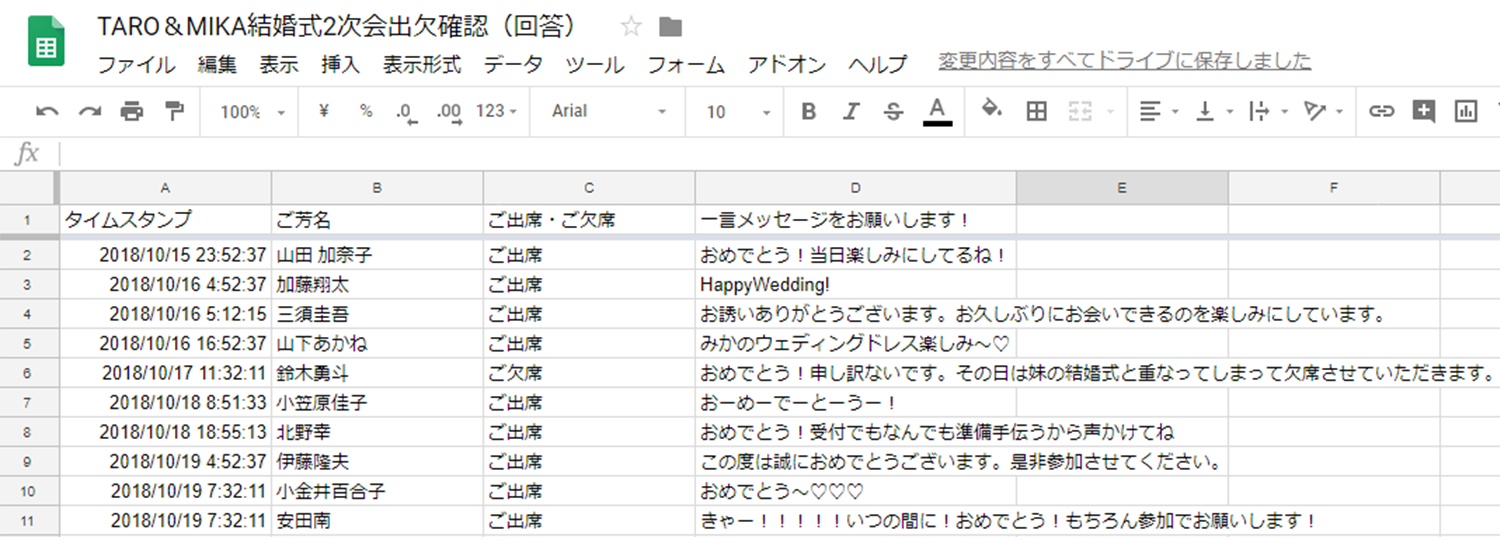
Task: Open the Arial font dropdown
Action: 609,111
